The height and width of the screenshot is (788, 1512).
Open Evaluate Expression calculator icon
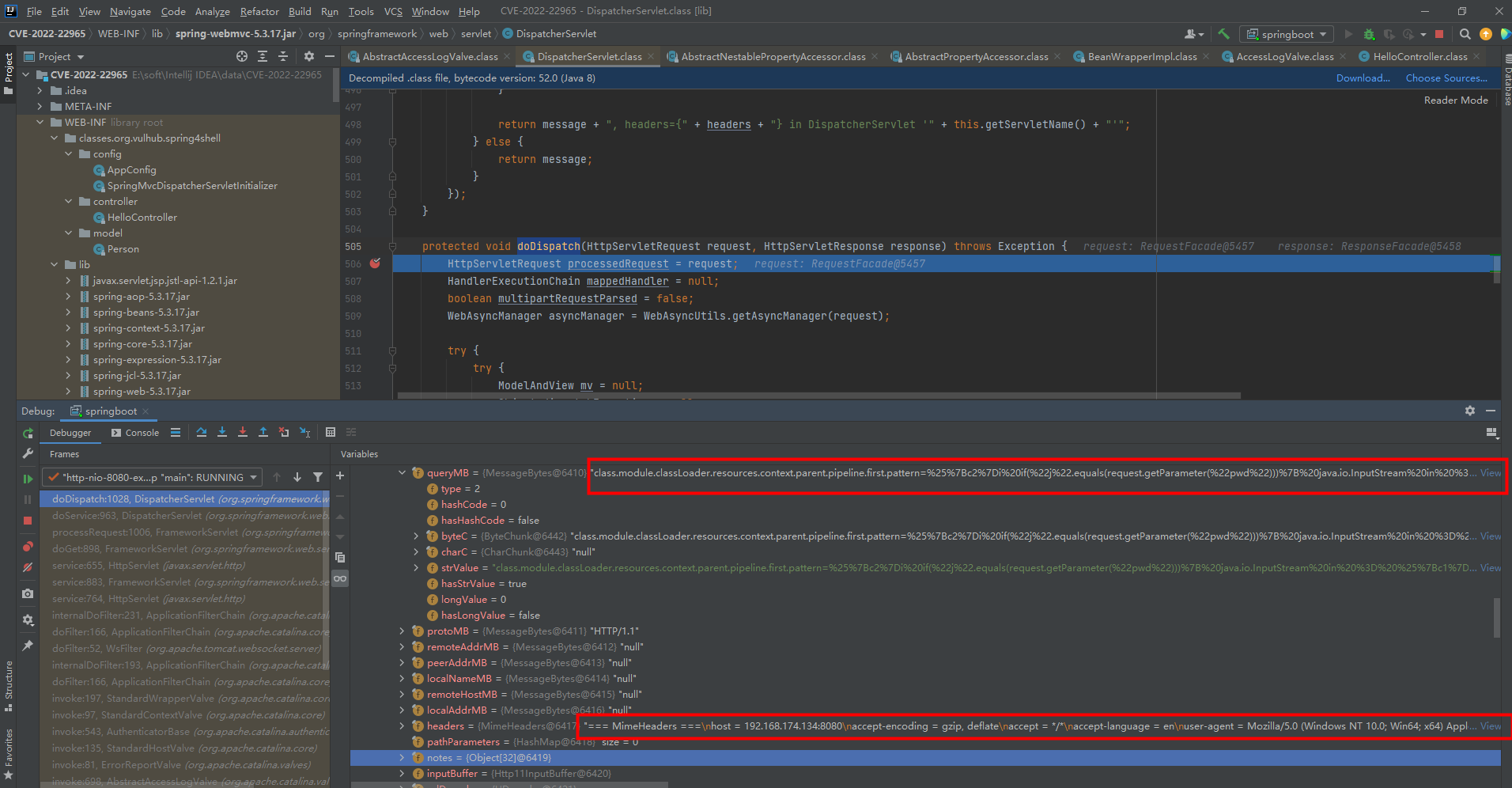point(331,432)
